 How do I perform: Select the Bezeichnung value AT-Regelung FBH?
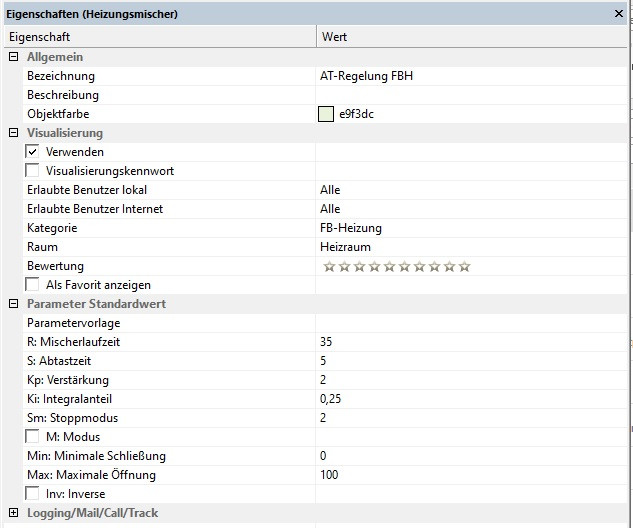click(364, 76)
